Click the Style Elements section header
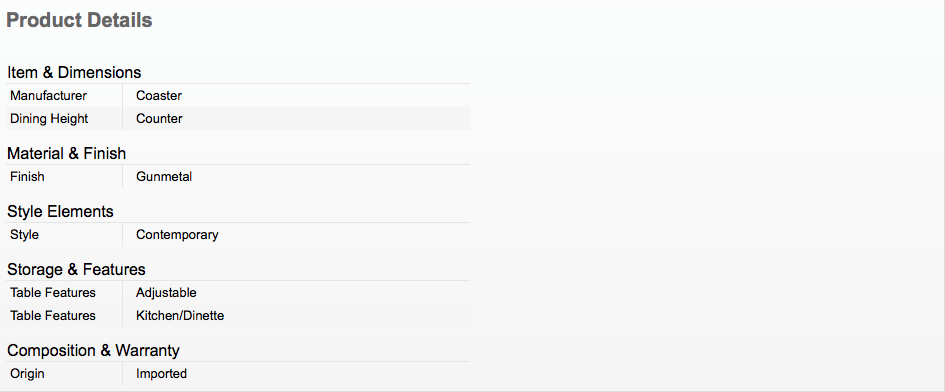 [60, 212]
